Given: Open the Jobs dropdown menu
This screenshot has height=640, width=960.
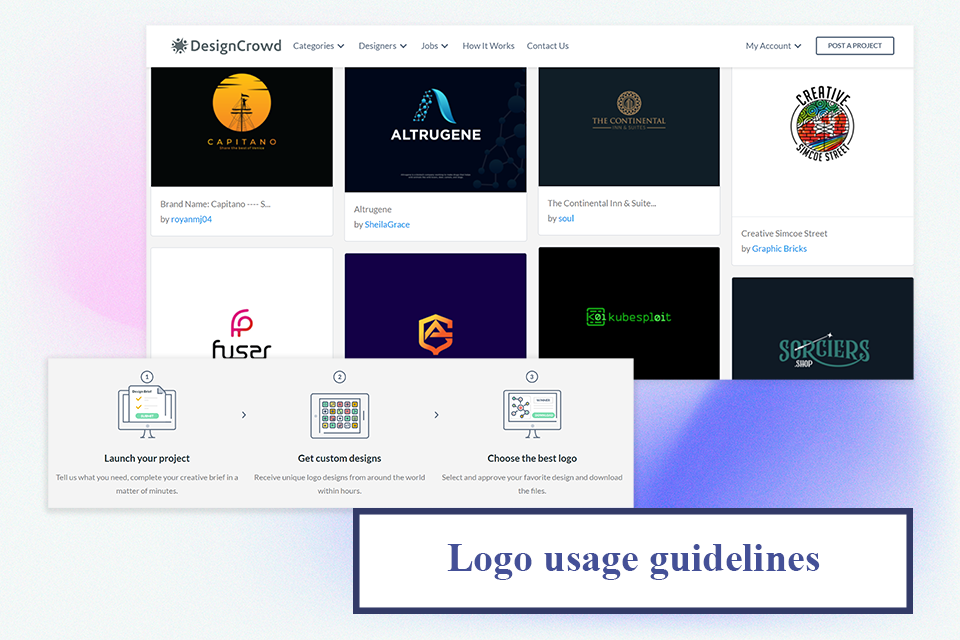Looking at the screenshot, I should pyautogui.click(x=435, y=46).
